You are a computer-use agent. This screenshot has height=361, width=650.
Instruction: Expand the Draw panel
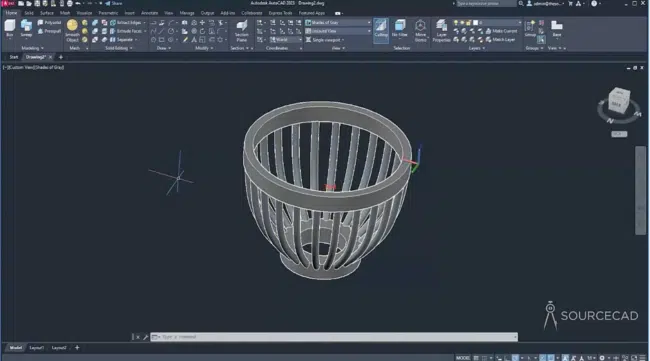click(x=164, y=48)
